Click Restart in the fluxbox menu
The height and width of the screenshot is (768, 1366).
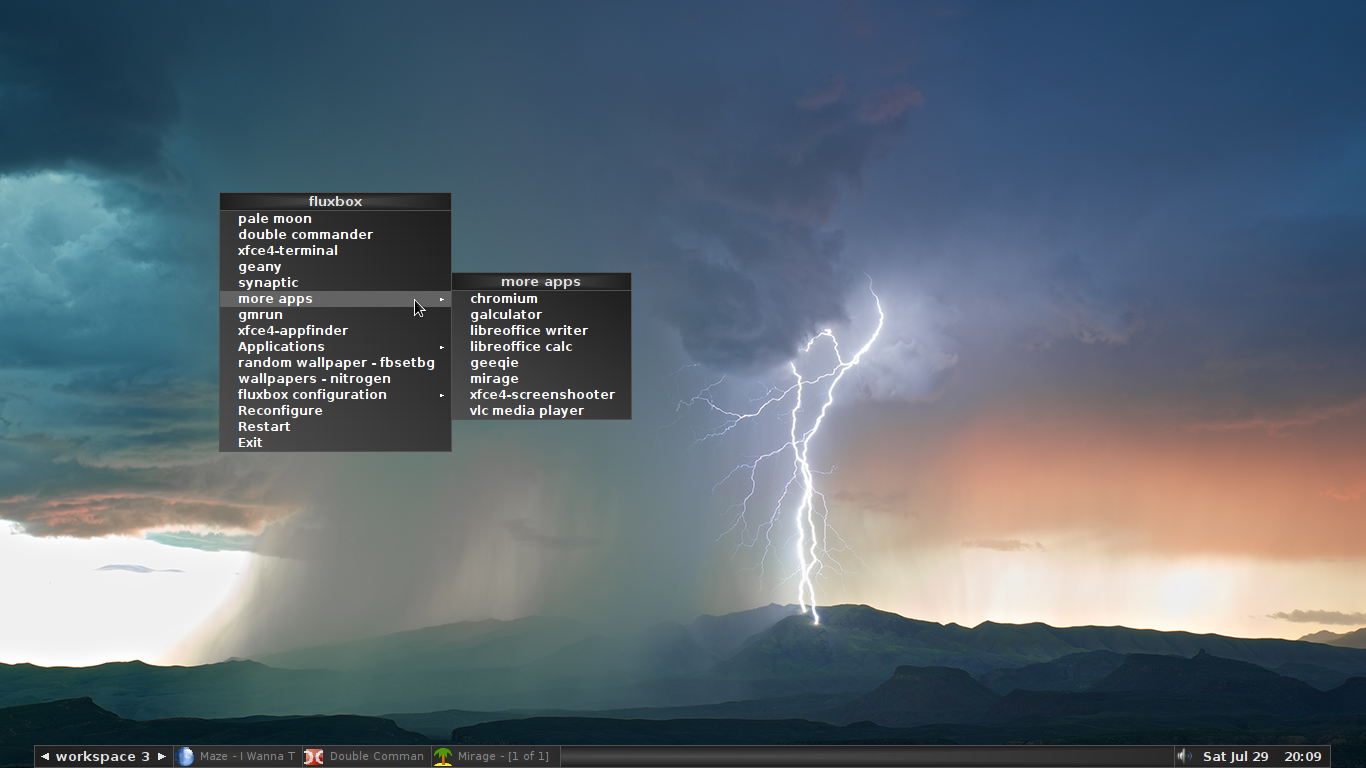coord(264,426)
